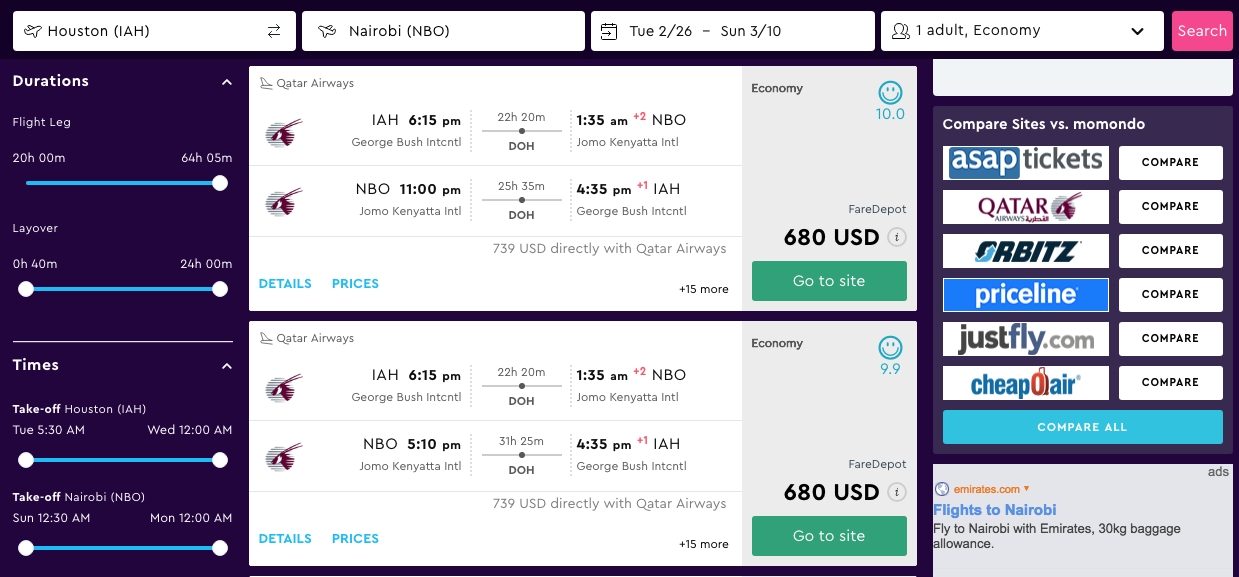The width and height of the screenshot is (1239, 577).
Task: Open DETAILS tab of first flight result
Action: coord(285,283)
